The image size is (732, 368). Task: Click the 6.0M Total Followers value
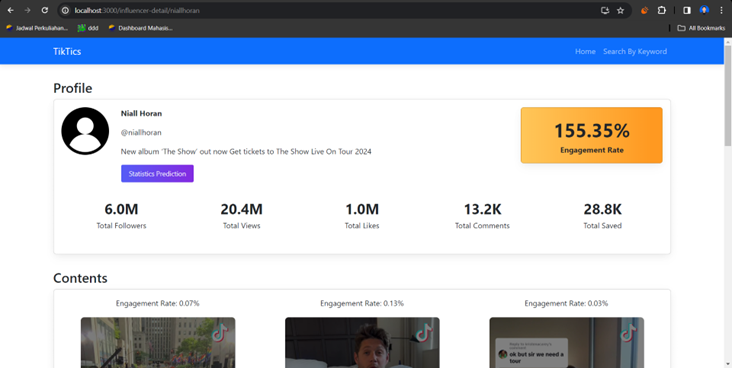pyautogui.click(x=121, y=209)
